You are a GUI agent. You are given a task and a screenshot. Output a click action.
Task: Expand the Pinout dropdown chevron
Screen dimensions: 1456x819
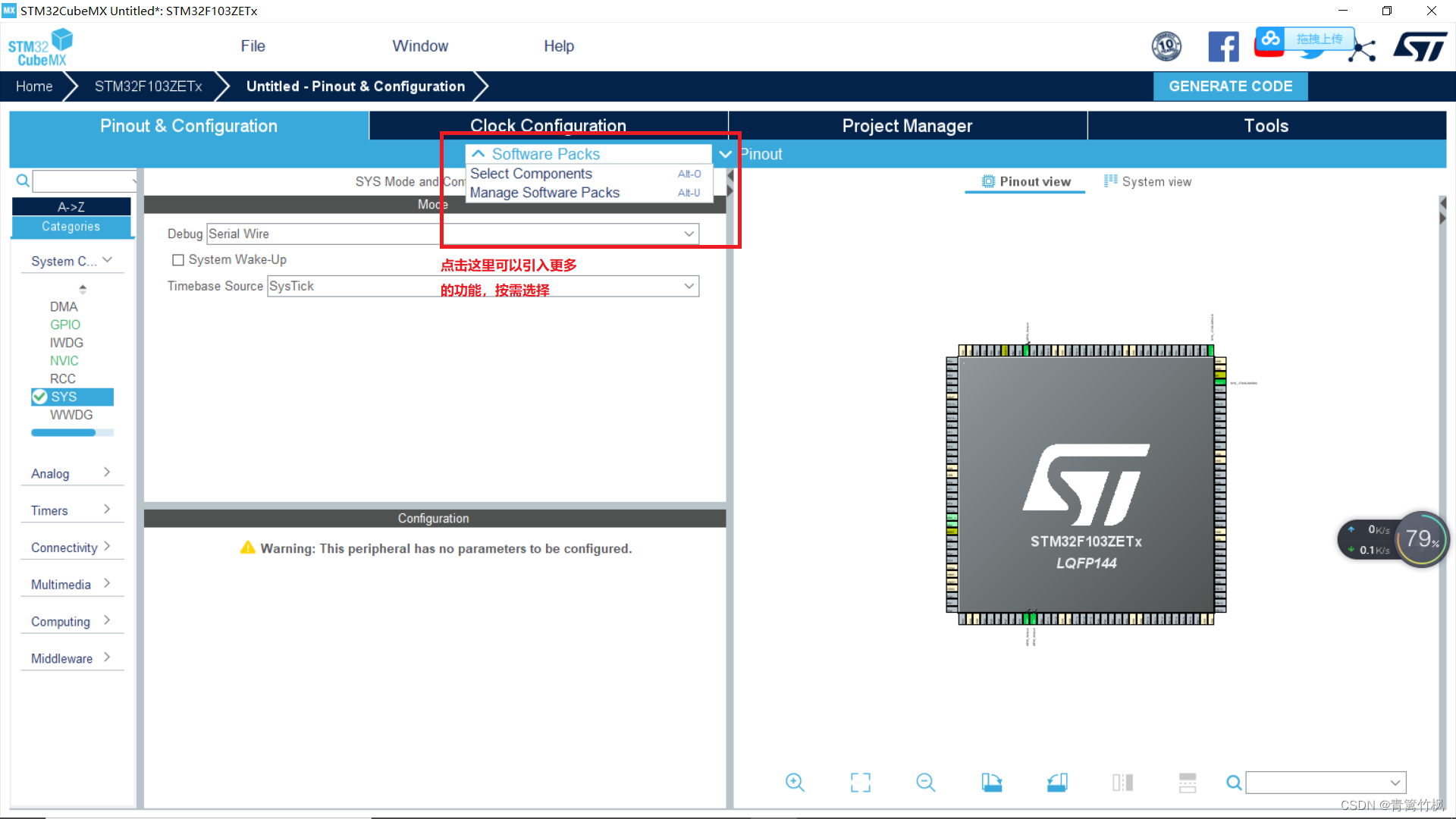tap(725, 154)
